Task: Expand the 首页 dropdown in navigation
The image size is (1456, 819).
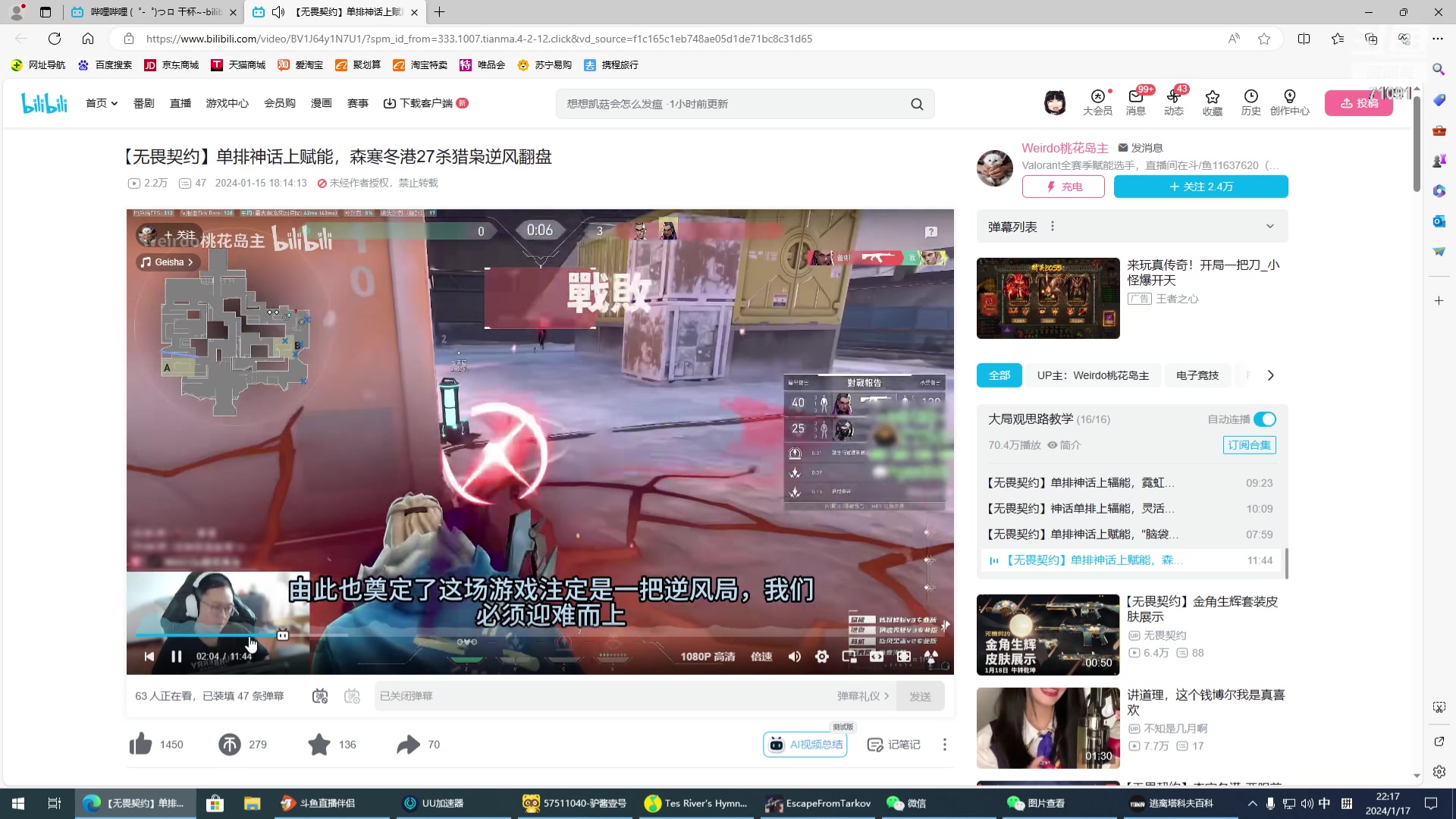Action: coord(102,103)
